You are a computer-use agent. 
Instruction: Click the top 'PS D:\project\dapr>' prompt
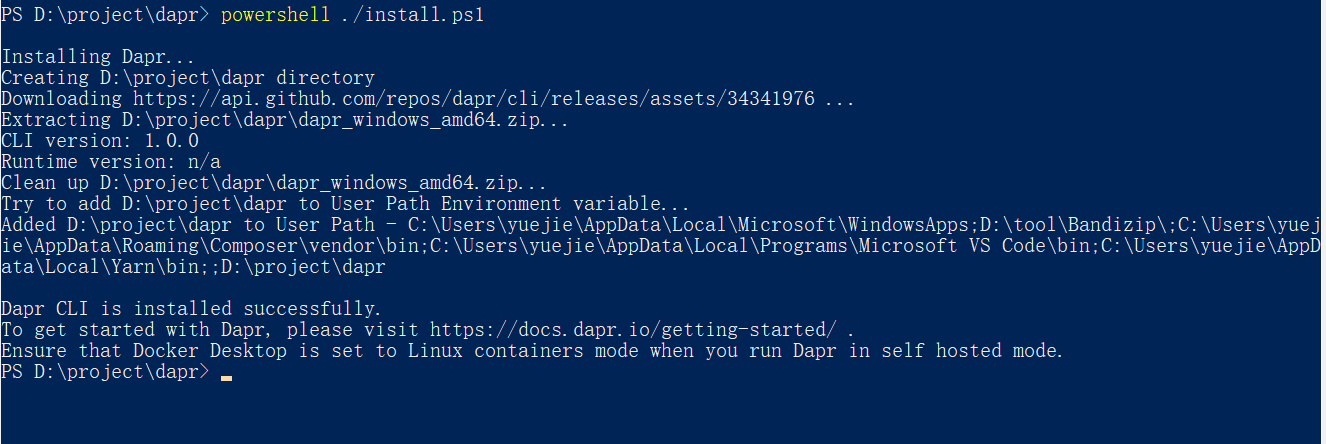tap(106, 16)
